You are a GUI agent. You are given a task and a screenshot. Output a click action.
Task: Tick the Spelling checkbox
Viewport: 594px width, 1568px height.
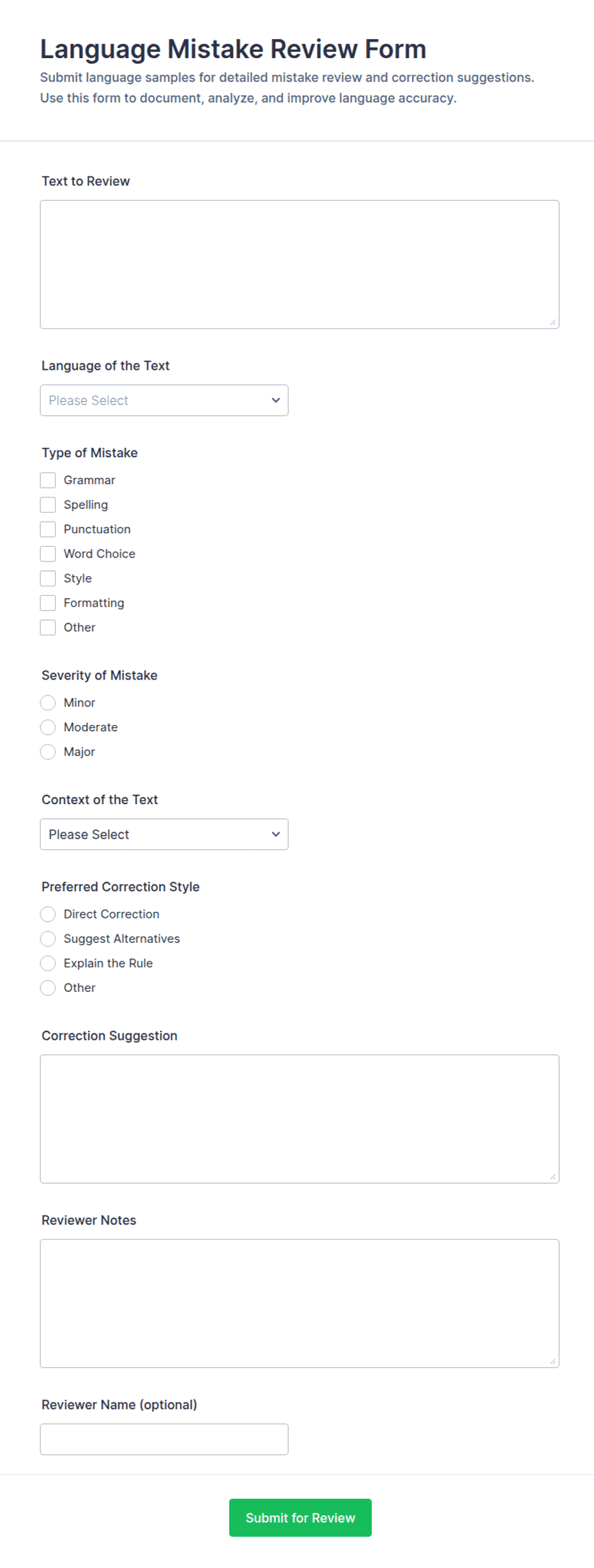(x=48, y=505)
